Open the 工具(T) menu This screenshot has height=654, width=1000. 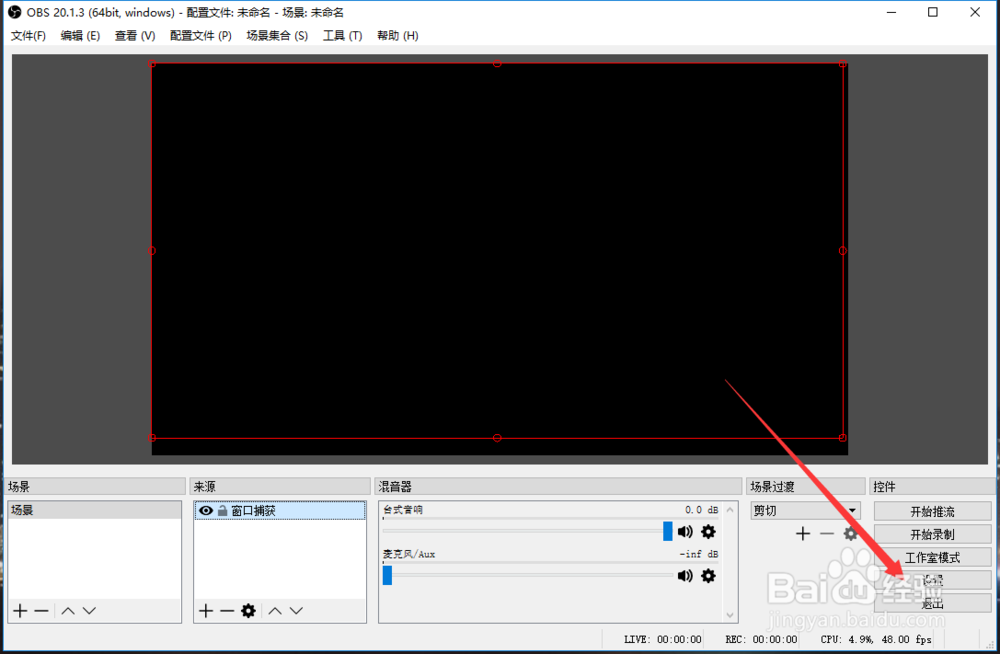(x=342, y=35)
